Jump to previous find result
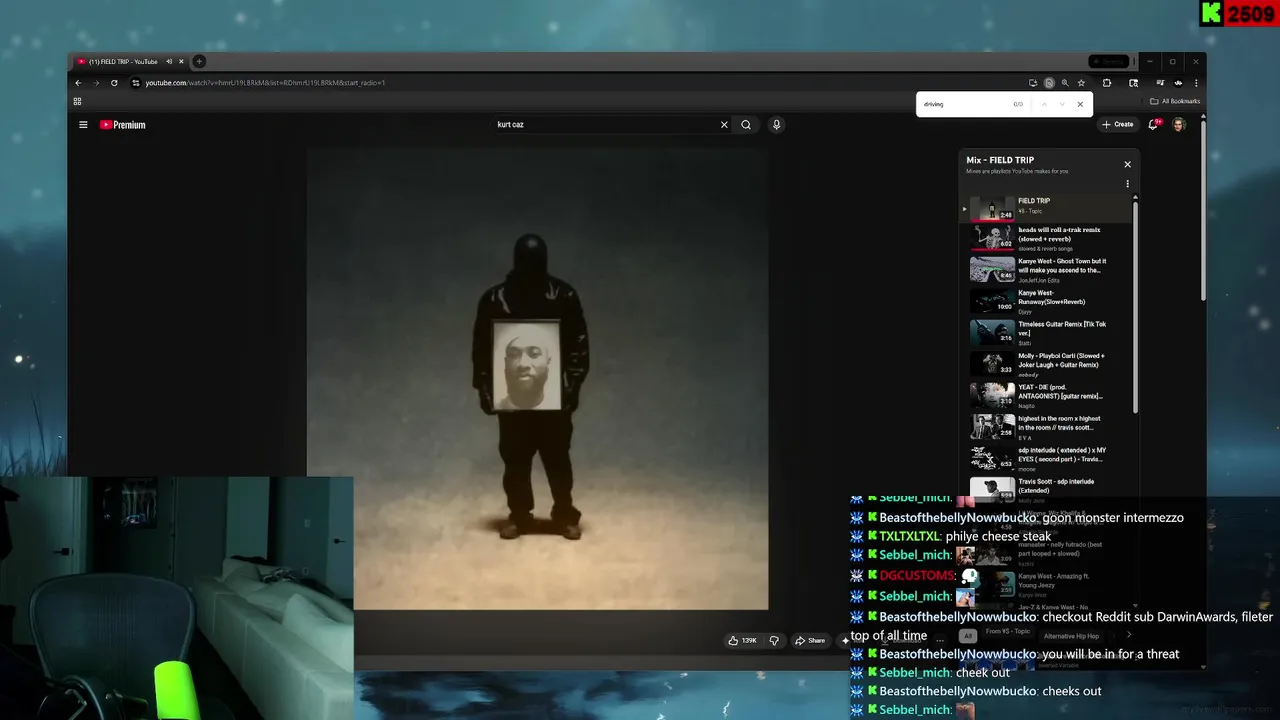This screenshot has height=720, width=1280. point(1043,104)
